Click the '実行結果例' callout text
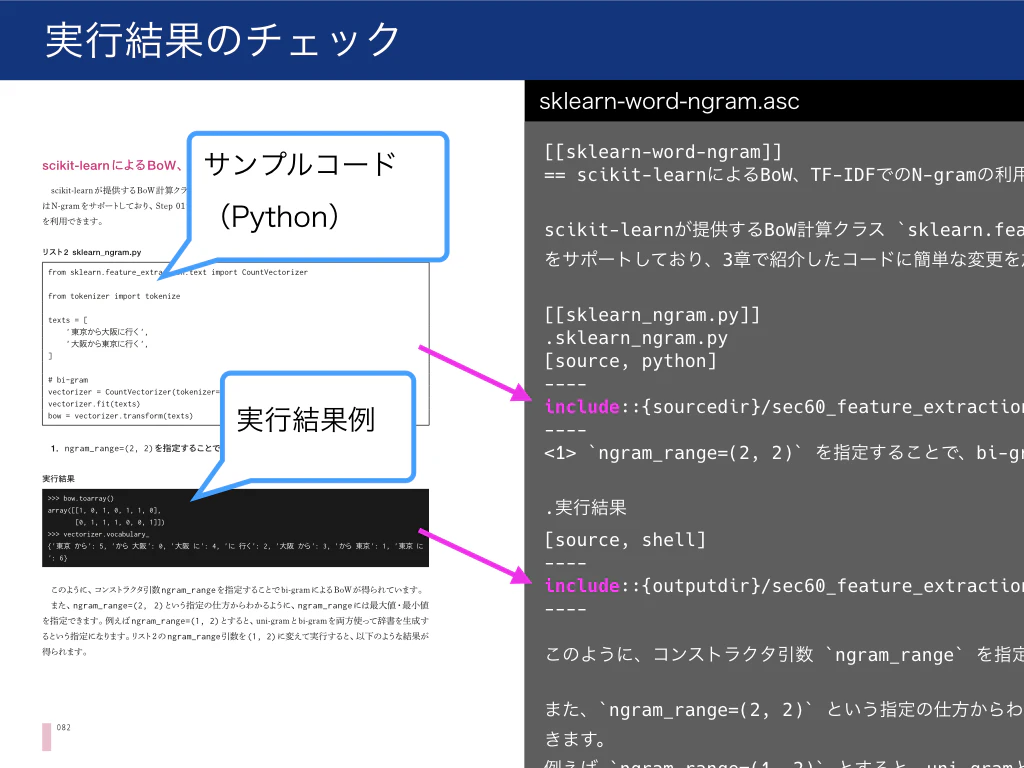The width and height of the screenshot is (1024, 768). tap(306, 419)
